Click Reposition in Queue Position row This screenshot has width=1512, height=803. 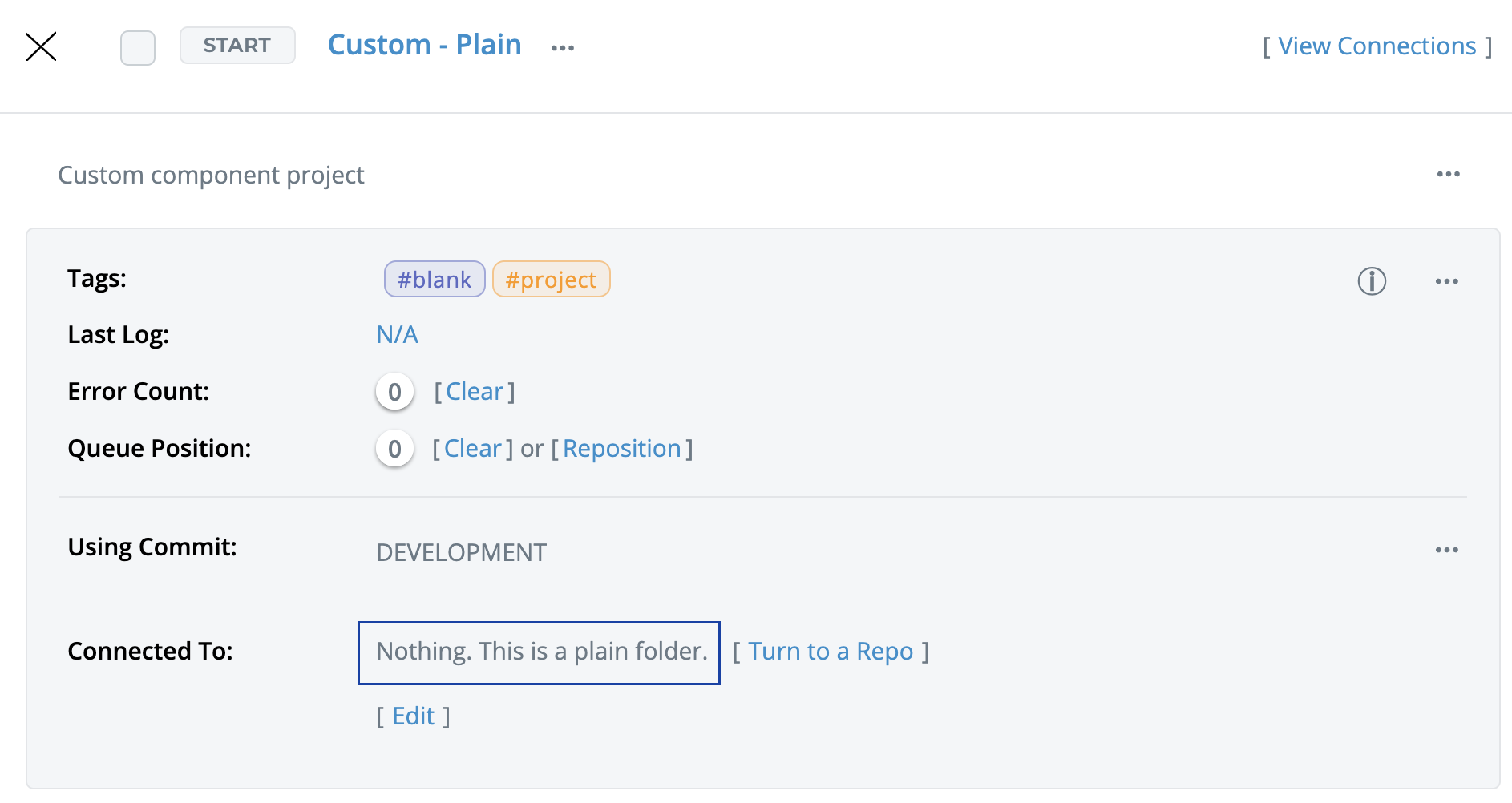tap(622, 449)
